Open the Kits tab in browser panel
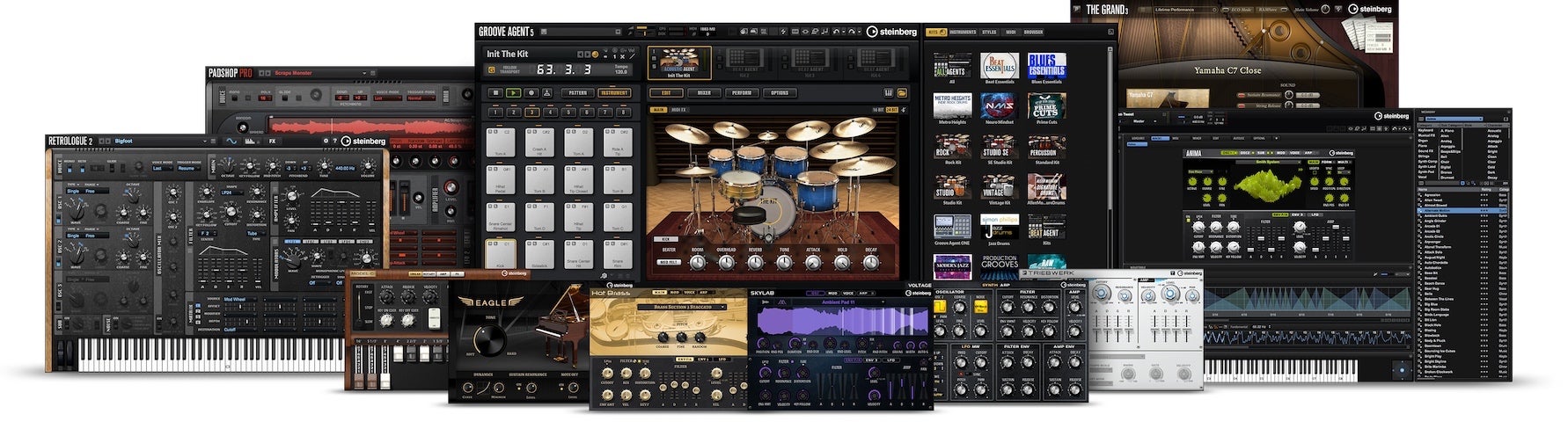This screenshot has height=436, width=1568. (x=935, y=32)
